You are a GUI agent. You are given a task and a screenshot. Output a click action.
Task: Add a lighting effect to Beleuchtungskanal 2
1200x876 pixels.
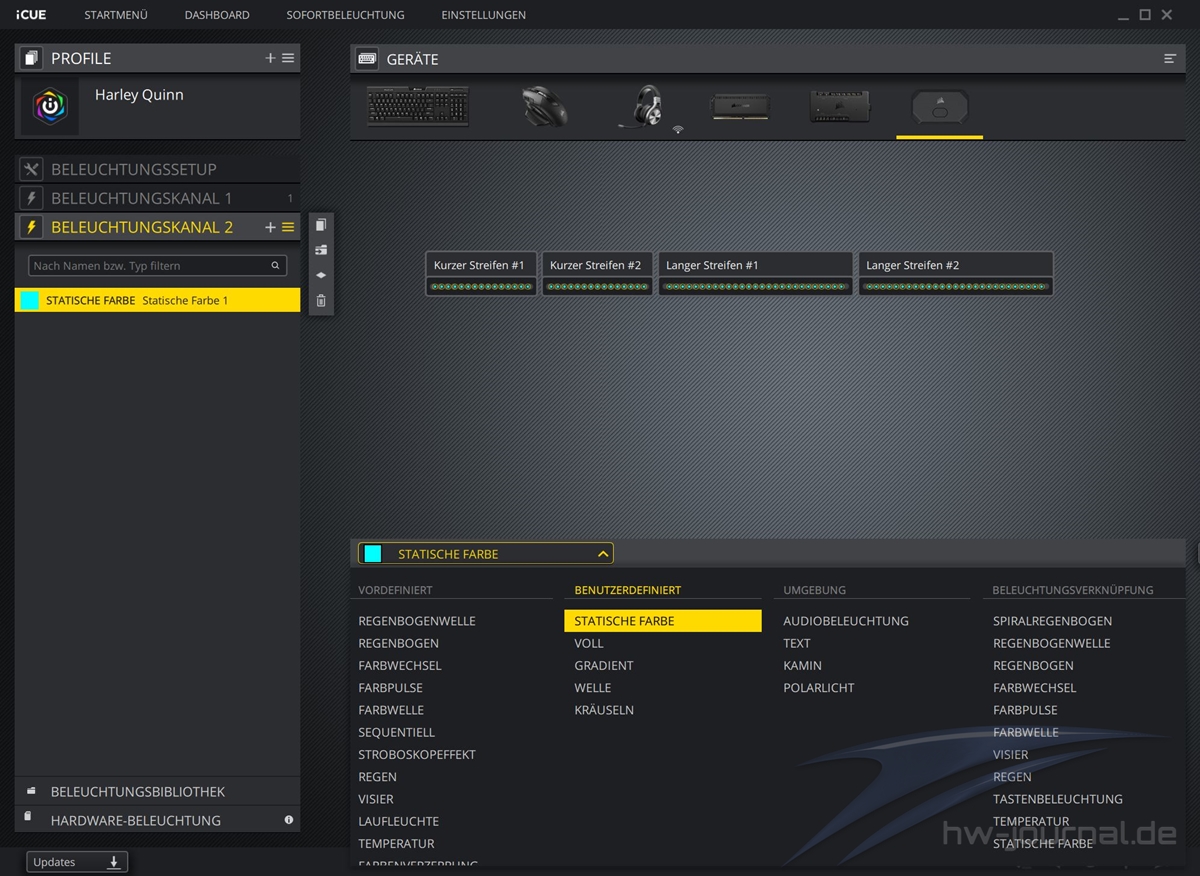(x=270, y=227)
